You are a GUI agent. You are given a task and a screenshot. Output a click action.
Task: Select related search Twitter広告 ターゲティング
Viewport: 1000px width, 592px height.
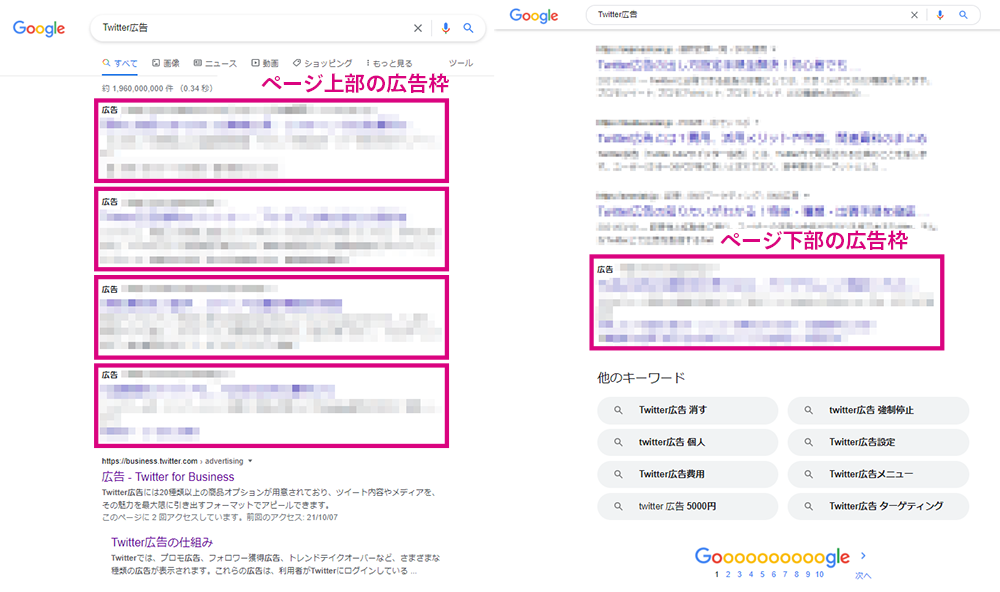click(878, 506)
